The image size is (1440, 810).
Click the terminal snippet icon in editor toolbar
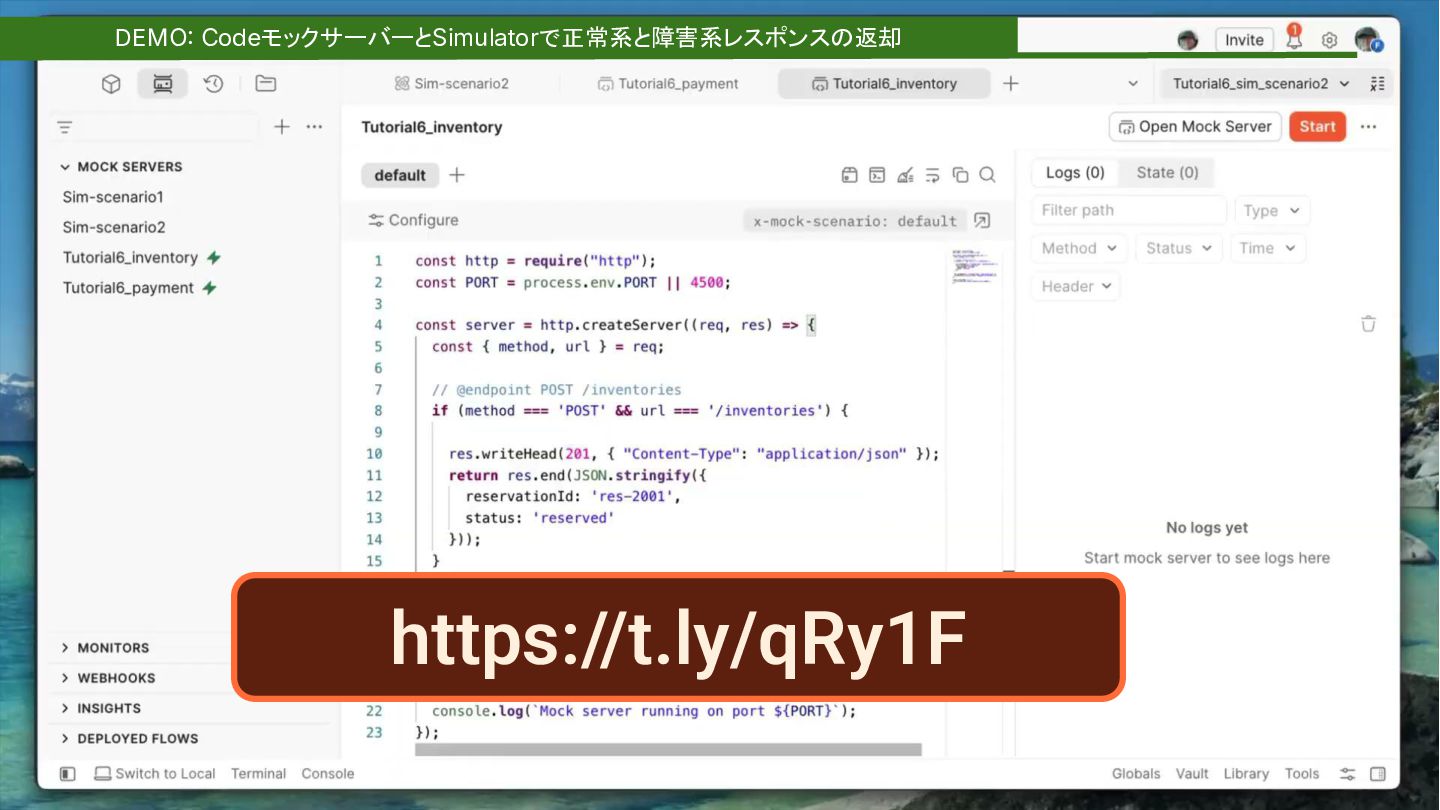pos(877,175)
